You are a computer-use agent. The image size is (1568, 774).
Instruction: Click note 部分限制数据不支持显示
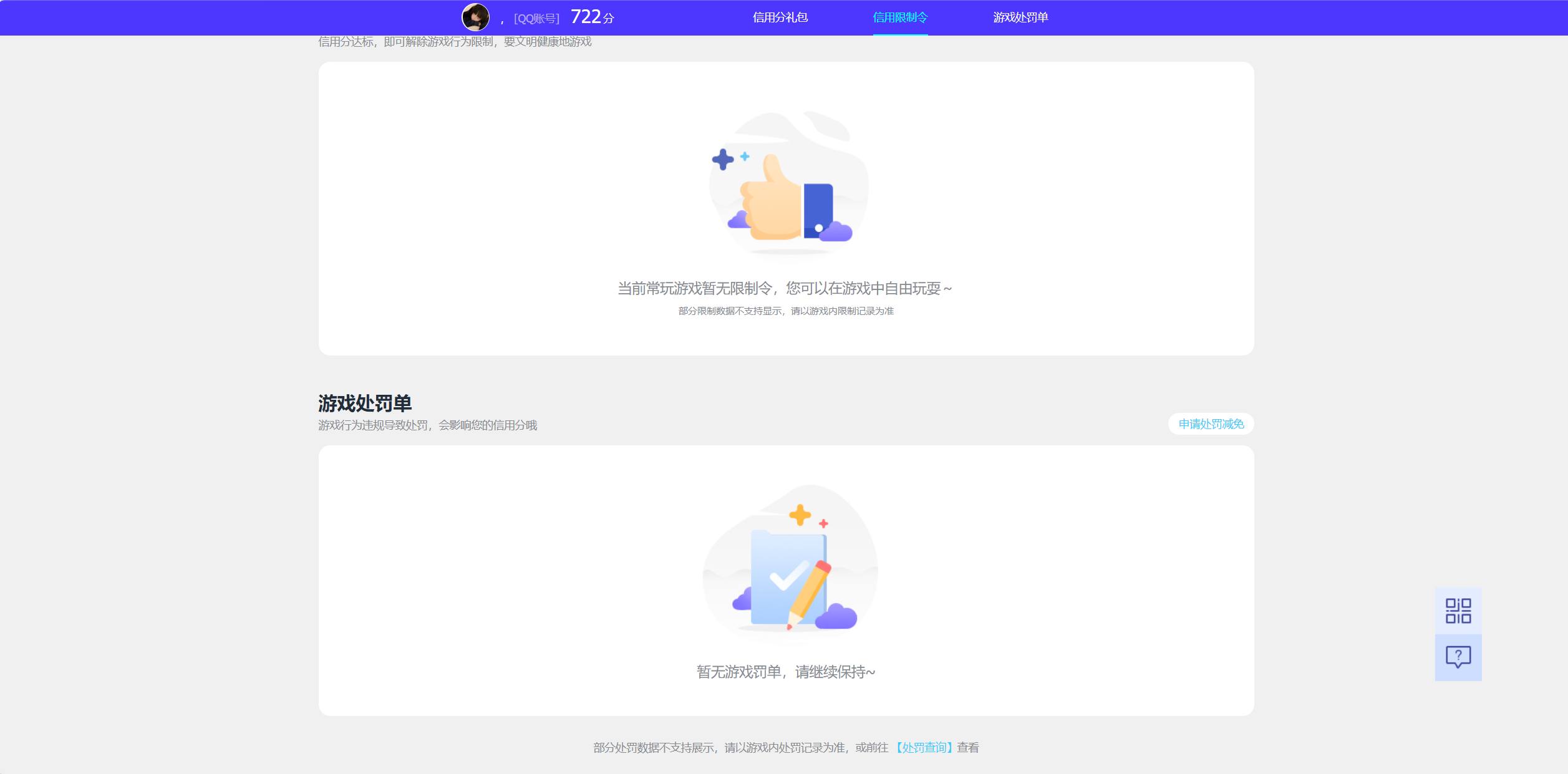(x=730, y=311)
